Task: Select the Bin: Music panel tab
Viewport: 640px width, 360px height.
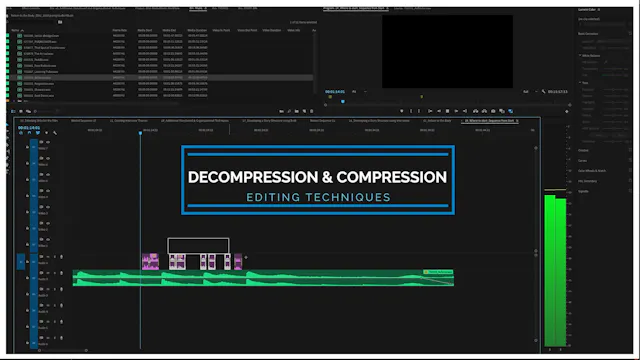Action: tap(198, 8)
